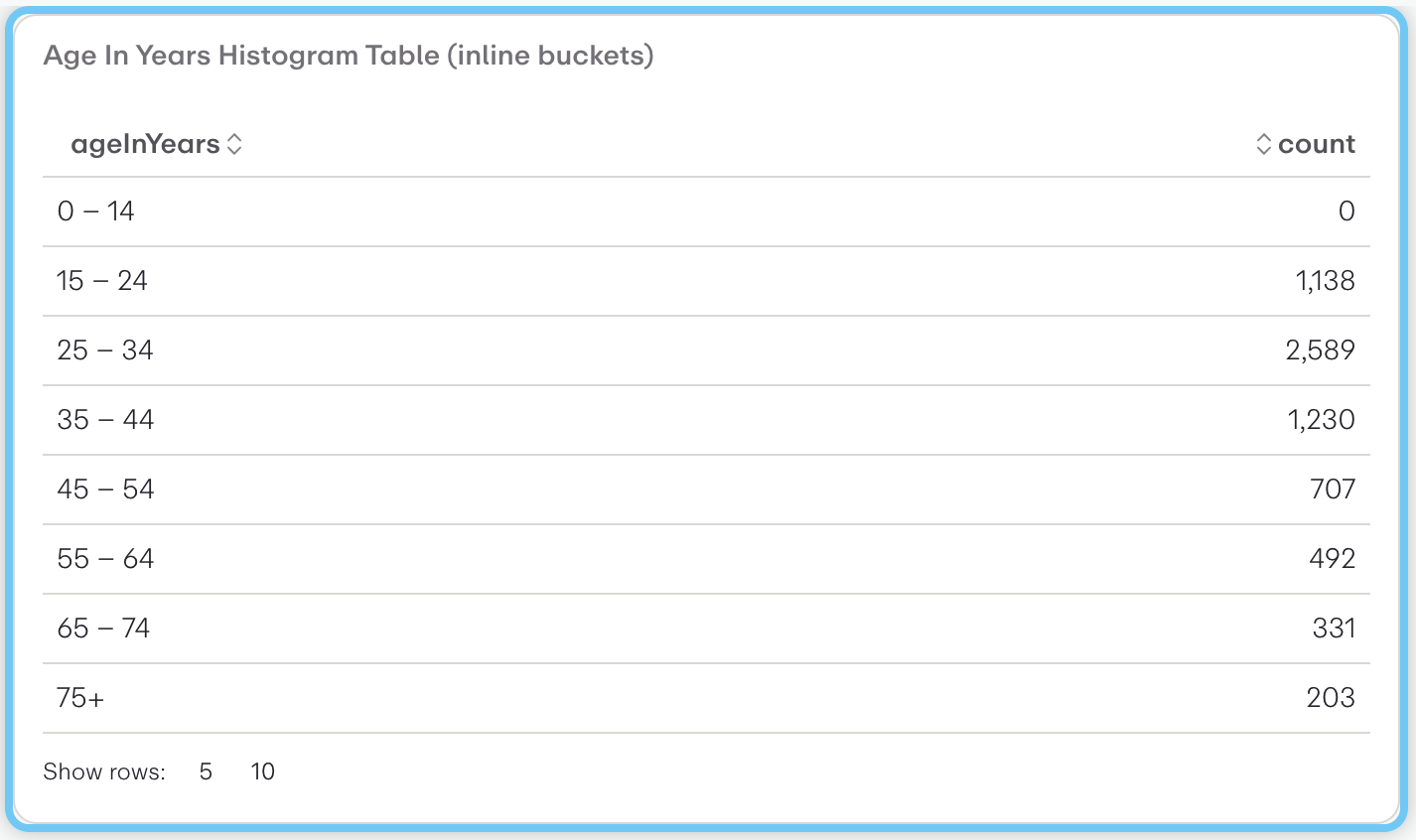Viewport: 1416px width, 840px height.
Task: Click the ageInYears sort icon
Action: [234, 143]
